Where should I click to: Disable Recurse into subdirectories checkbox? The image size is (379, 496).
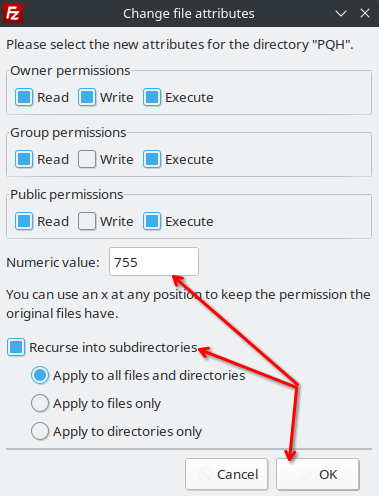[16, 347]
